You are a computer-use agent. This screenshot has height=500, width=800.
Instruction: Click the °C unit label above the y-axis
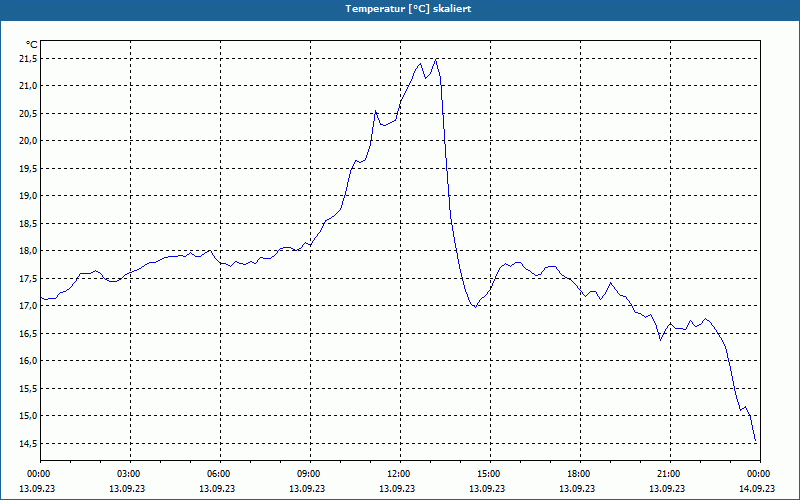32,45
